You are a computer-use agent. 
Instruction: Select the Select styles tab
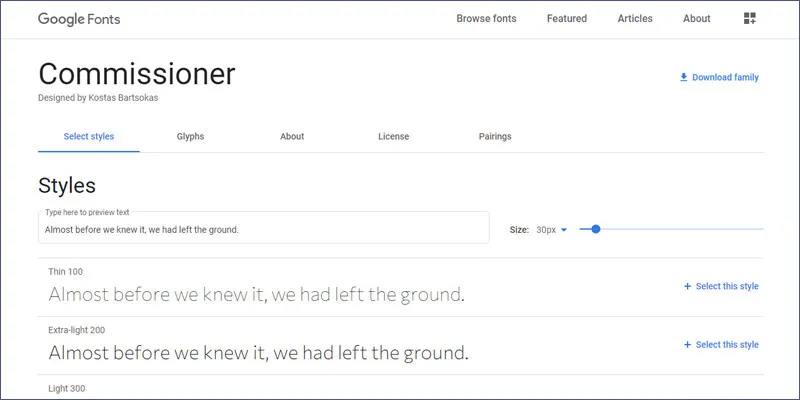coord(89,137)
